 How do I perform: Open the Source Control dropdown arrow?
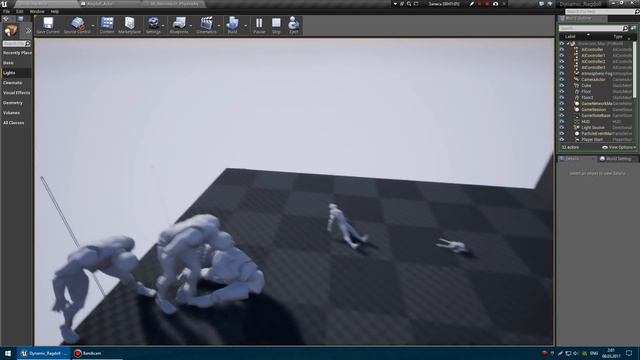93,26
